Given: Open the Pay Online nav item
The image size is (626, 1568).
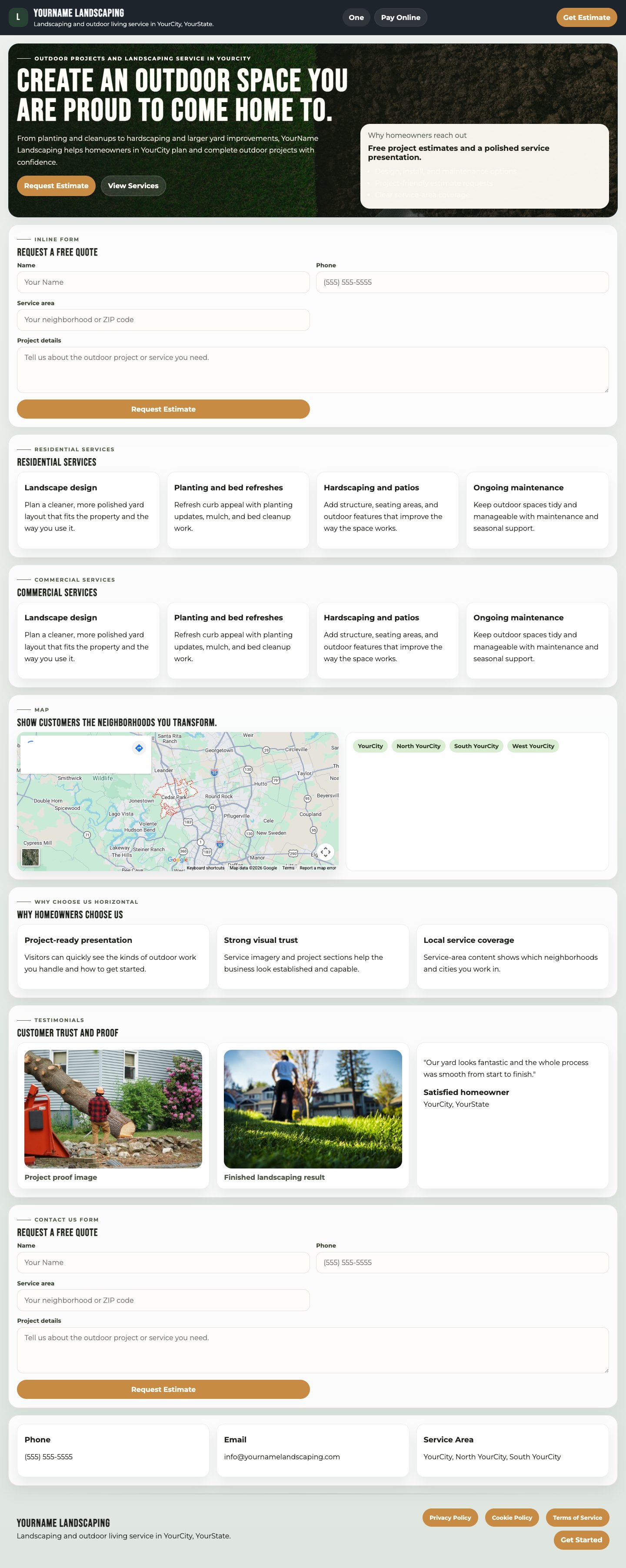Looking at the screenshot, I should point(401,18).
